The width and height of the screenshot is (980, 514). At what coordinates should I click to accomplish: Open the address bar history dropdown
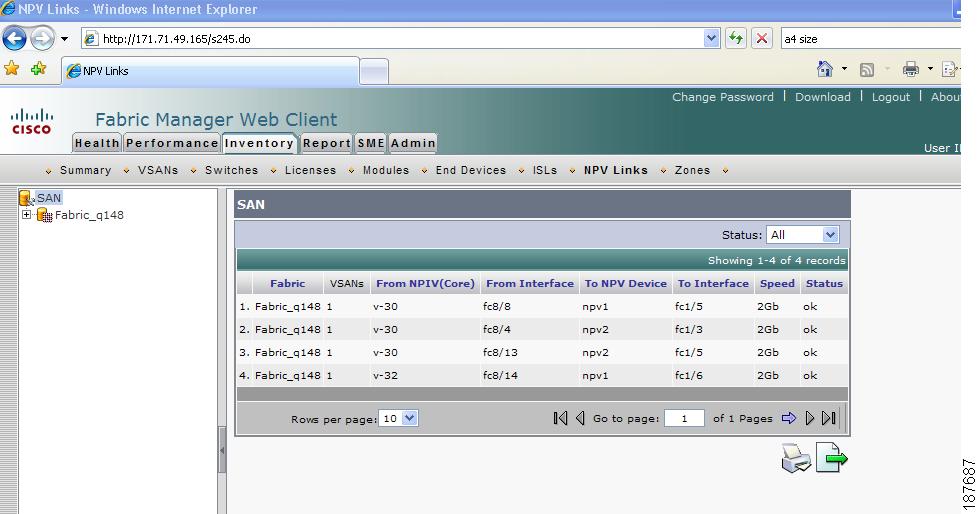tap(711, 39)
